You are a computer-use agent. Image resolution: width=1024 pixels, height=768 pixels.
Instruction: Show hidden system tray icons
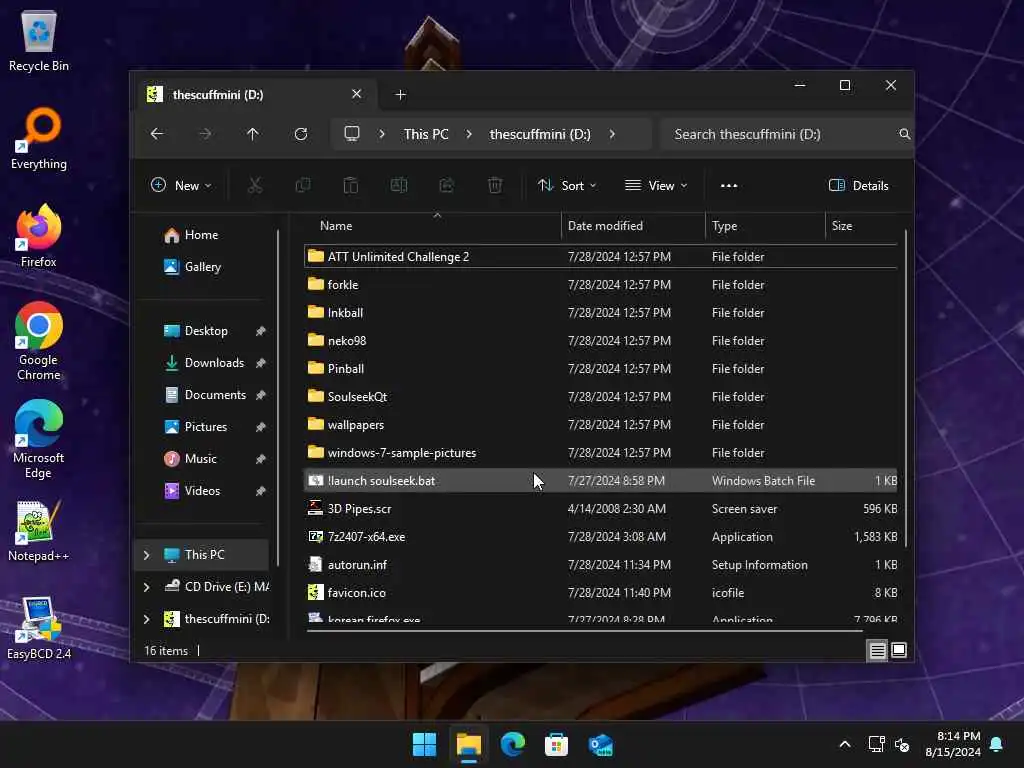[x=844, y=744]
